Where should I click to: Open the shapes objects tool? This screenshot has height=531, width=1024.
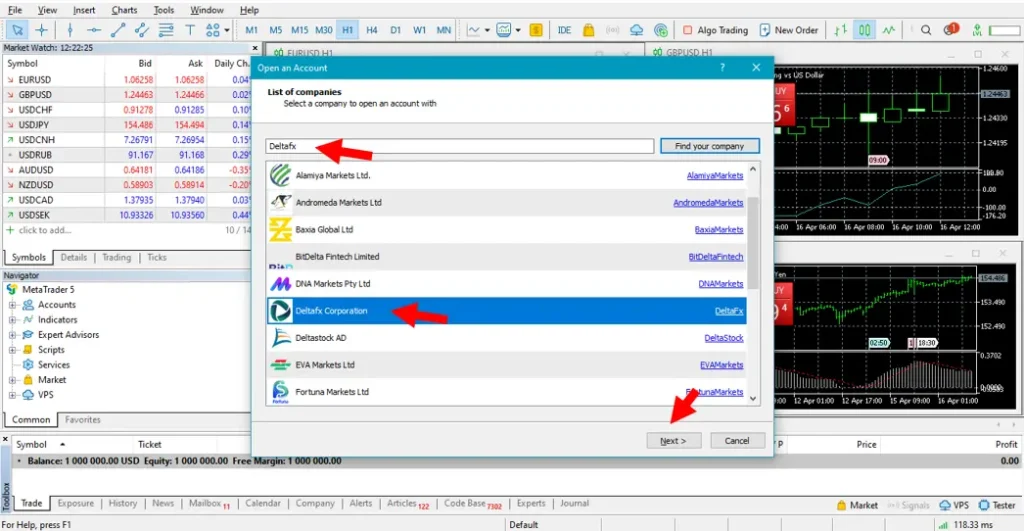(212, 30)
